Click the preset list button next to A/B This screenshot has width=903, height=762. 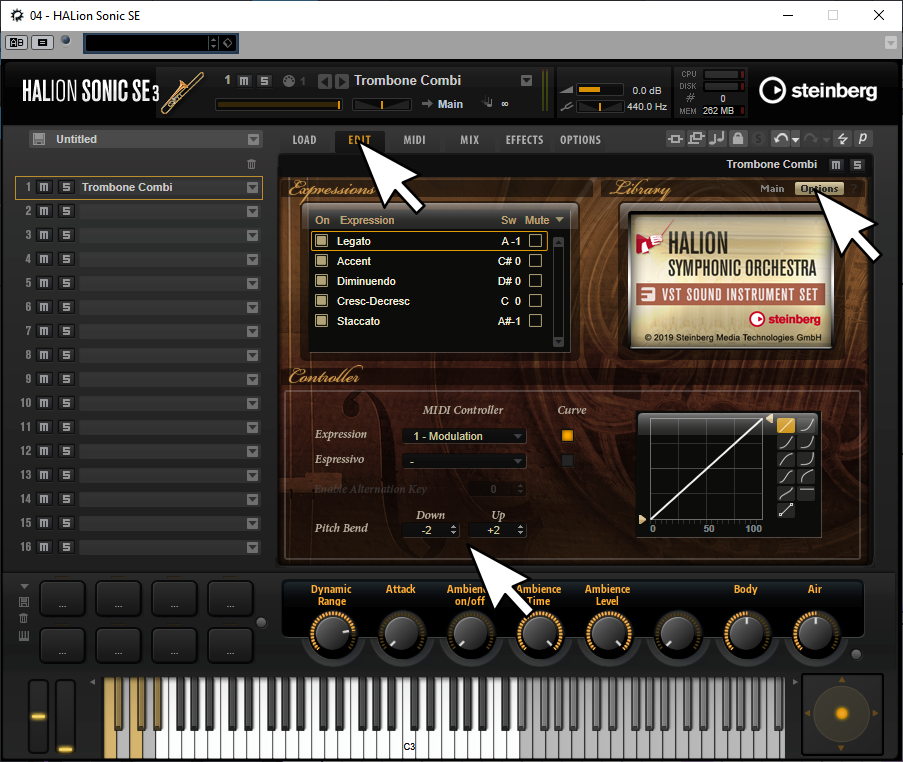42,42
